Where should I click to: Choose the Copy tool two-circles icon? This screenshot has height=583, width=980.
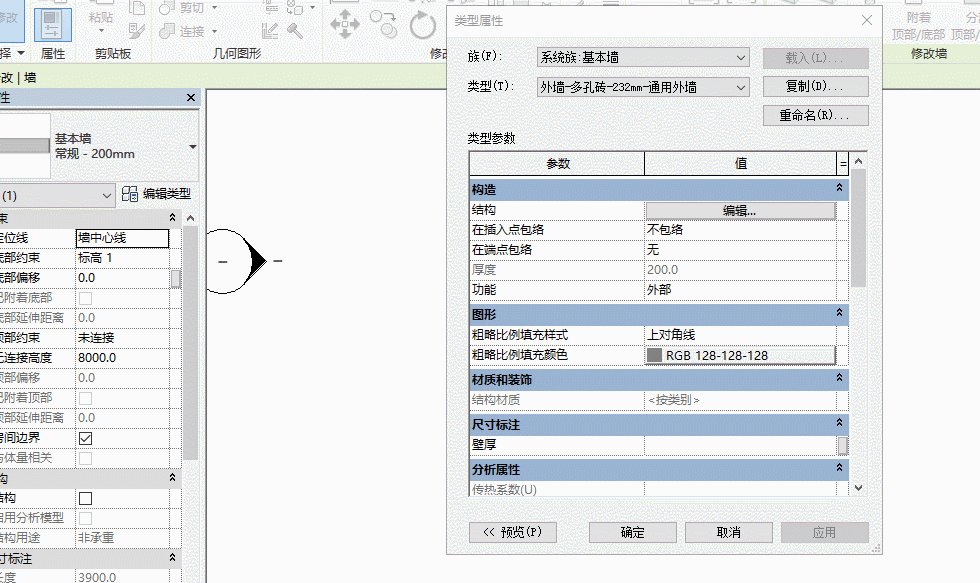383,24
